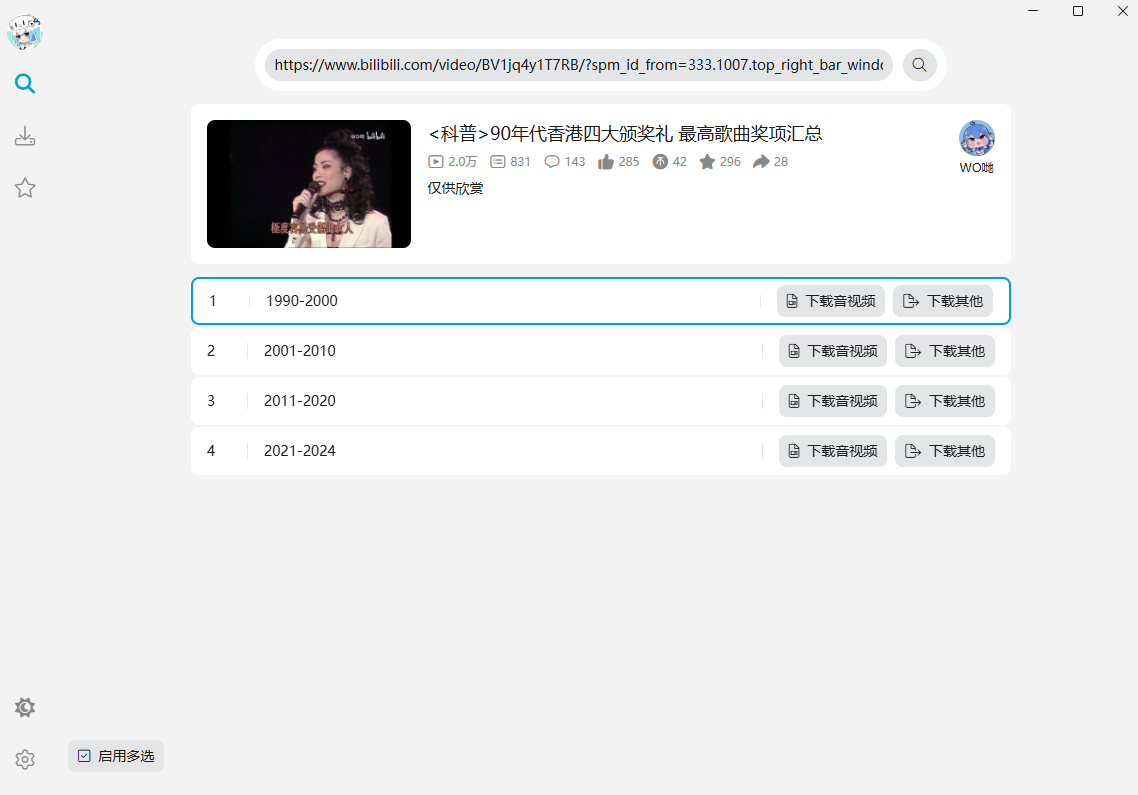Image resolution: width=1138 pixels, height=795 pixels.
Task: Click the user avatar in sidebar top
Action: tap(25, 32)
